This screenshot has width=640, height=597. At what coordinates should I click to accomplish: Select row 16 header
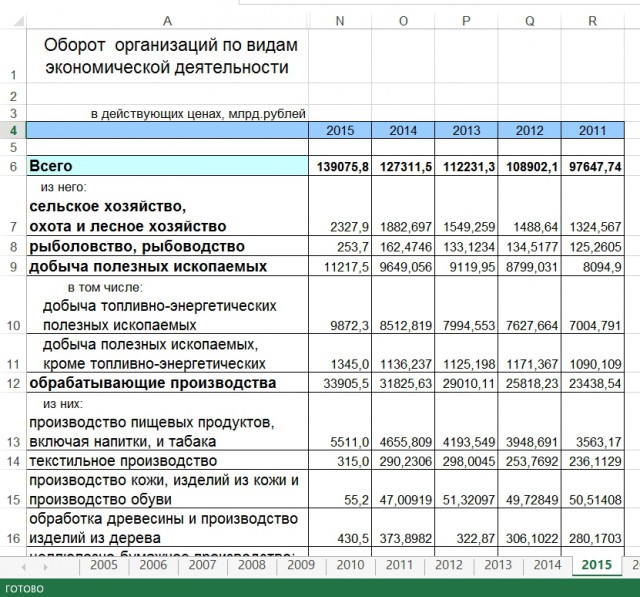pos(13,528)
